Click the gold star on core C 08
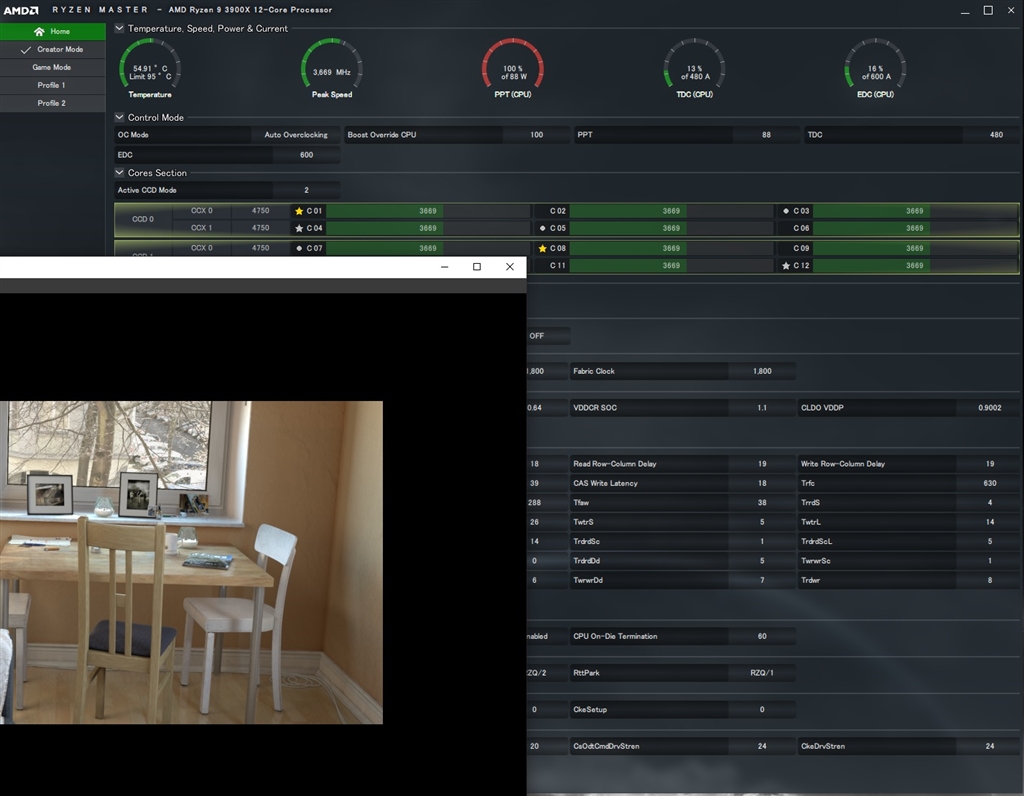This screenshot has height=796, width=1024. click(x=543, y=248)
